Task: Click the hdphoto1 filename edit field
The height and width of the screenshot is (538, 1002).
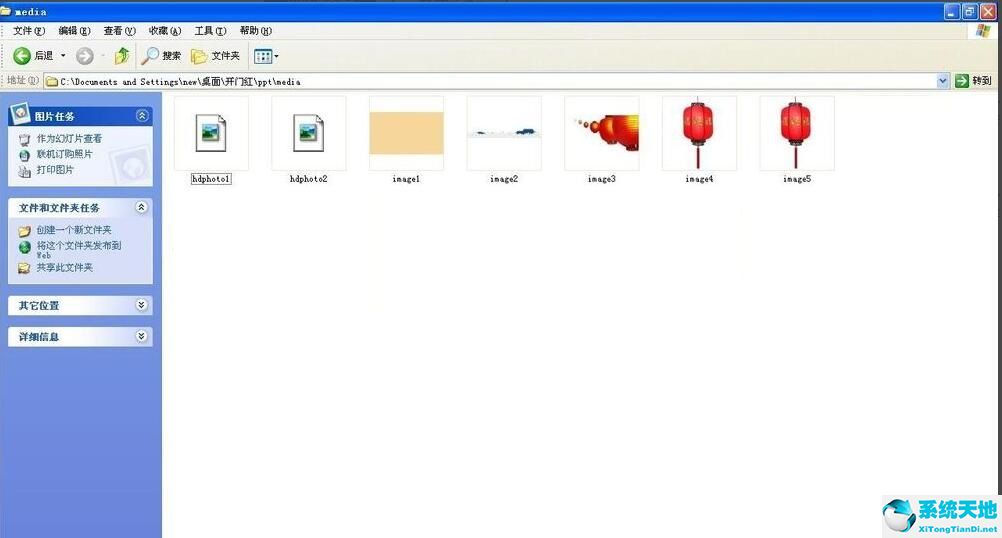Action: [x=211, y=179]
